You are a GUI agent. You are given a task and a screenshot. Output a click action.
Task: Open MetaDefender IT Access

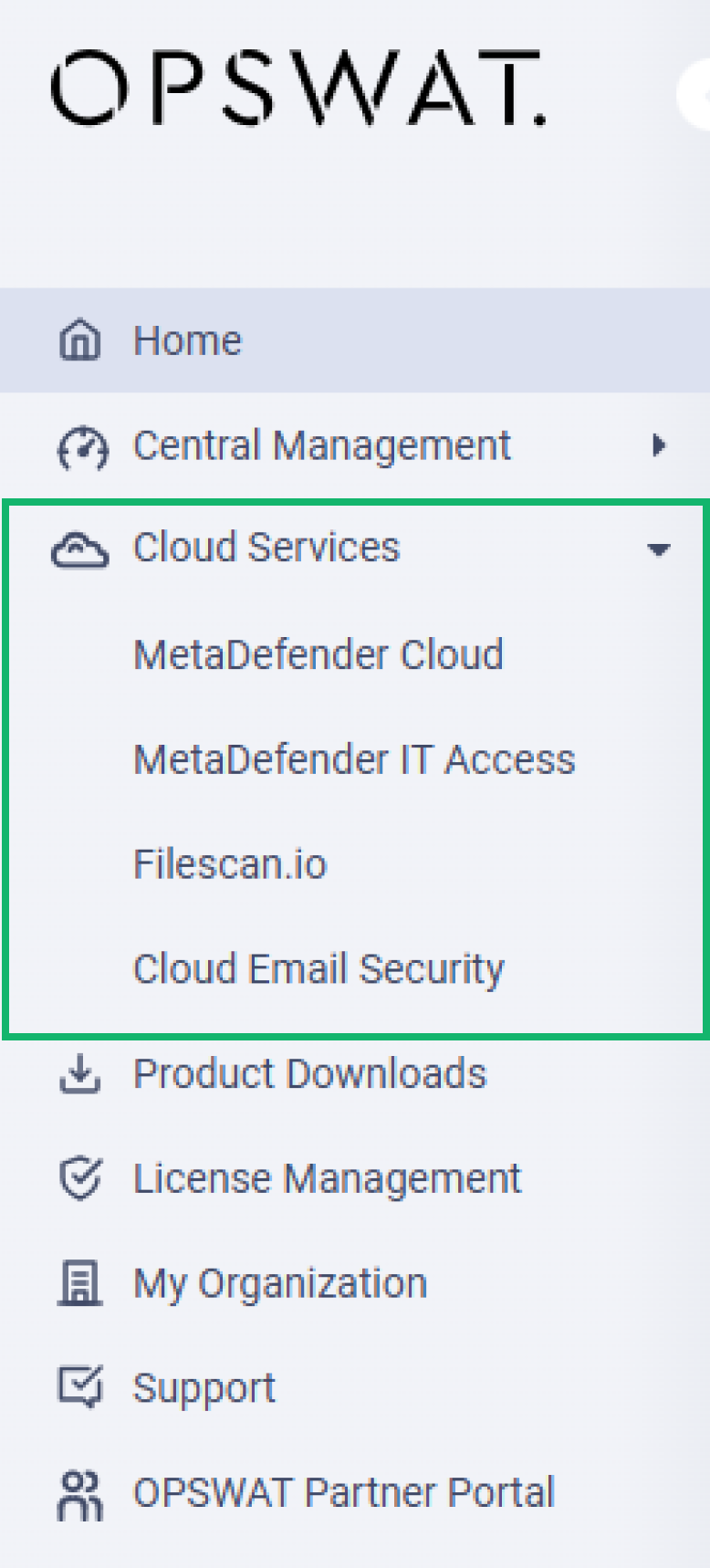[x=354, y=759]
